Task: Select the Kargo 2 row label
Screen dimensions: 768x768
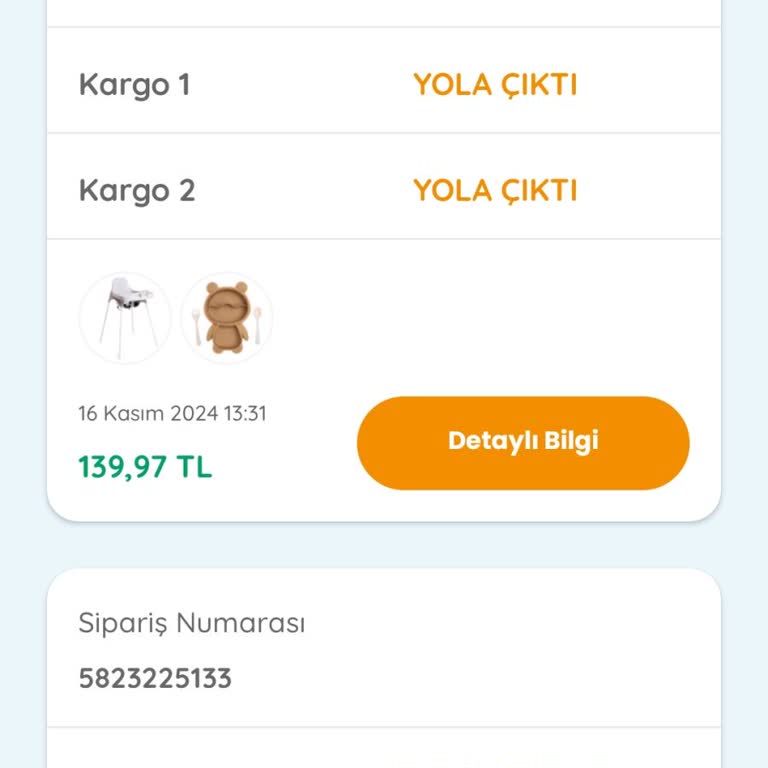Action: (x=137, y=191)
